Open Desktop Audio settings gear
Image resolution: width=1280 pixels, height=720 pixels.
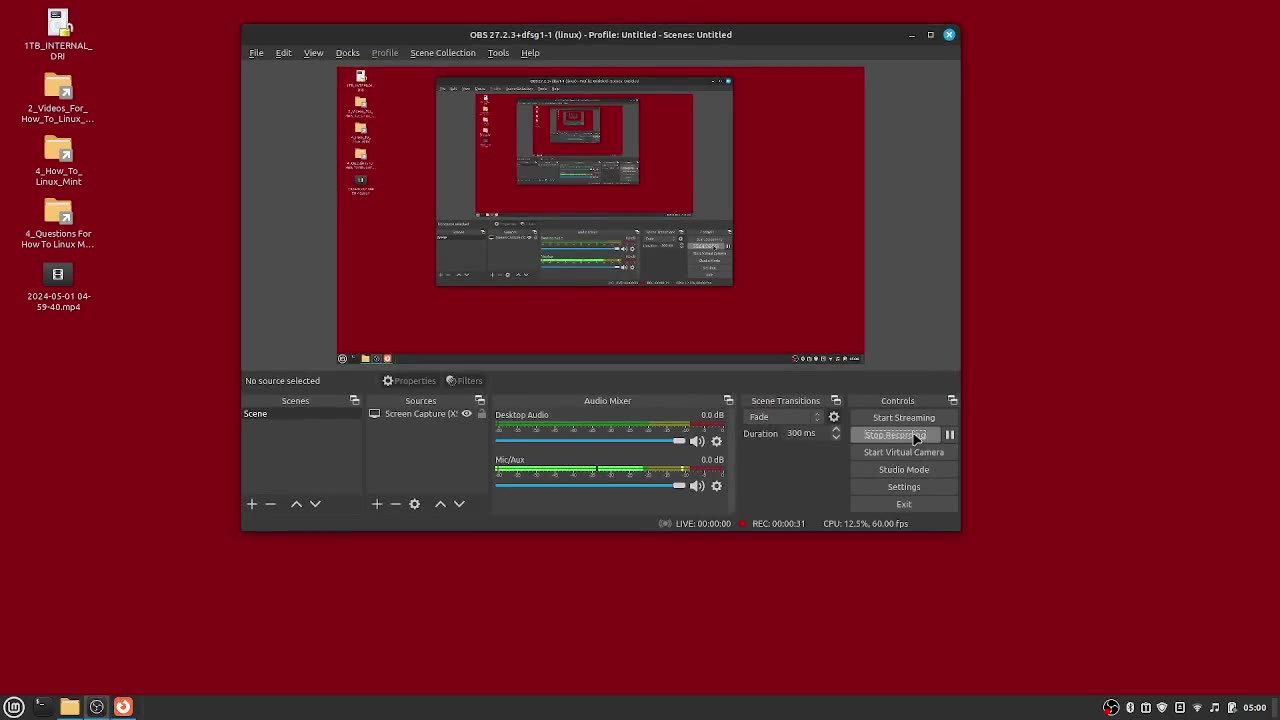pos(716,441)
